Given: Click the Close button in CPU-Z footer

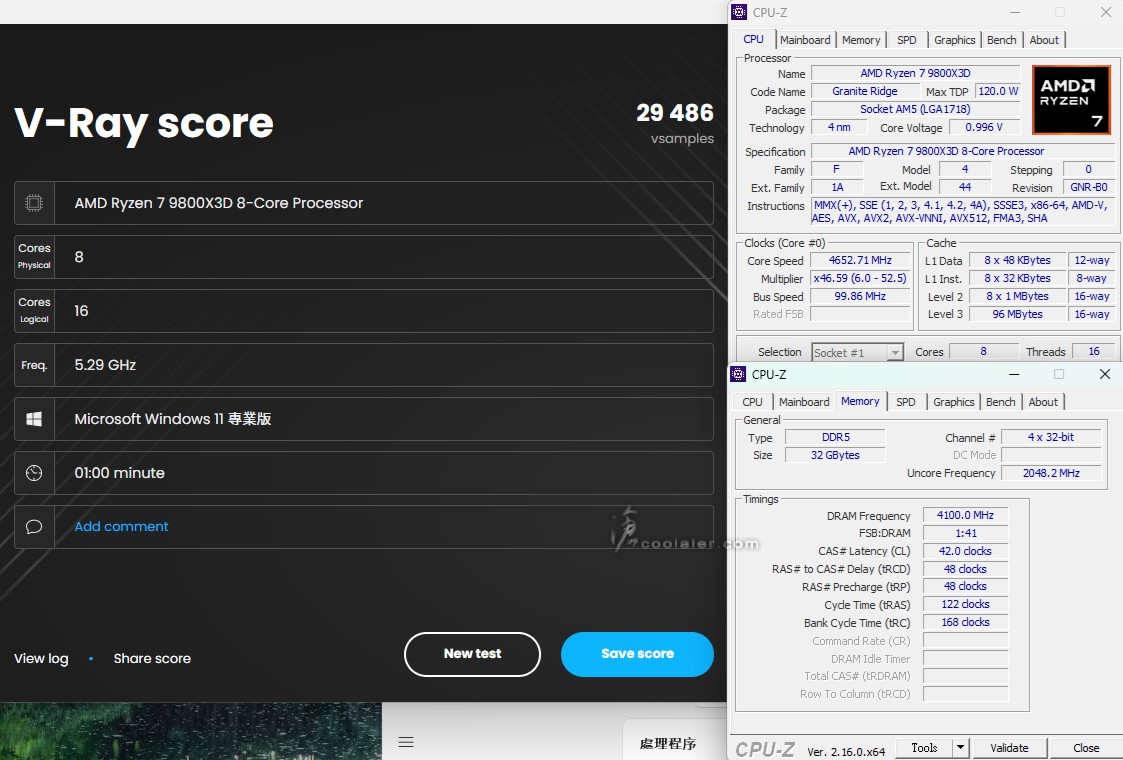Looking at the screenshot, I should point(1086,748).
